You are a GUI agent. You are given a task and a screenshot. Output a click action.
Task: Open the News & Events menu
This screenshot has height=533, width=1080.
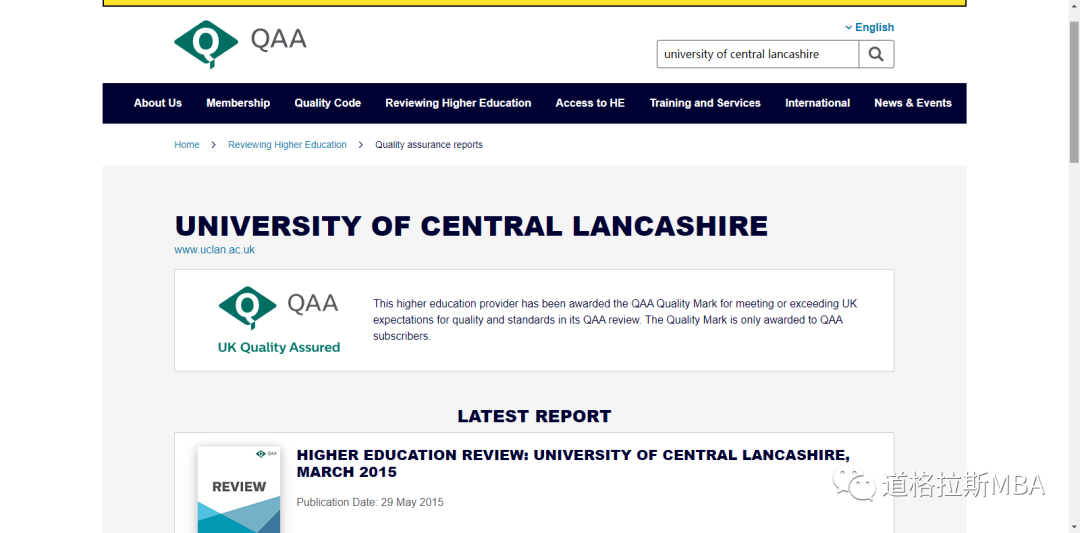point(912,103)
